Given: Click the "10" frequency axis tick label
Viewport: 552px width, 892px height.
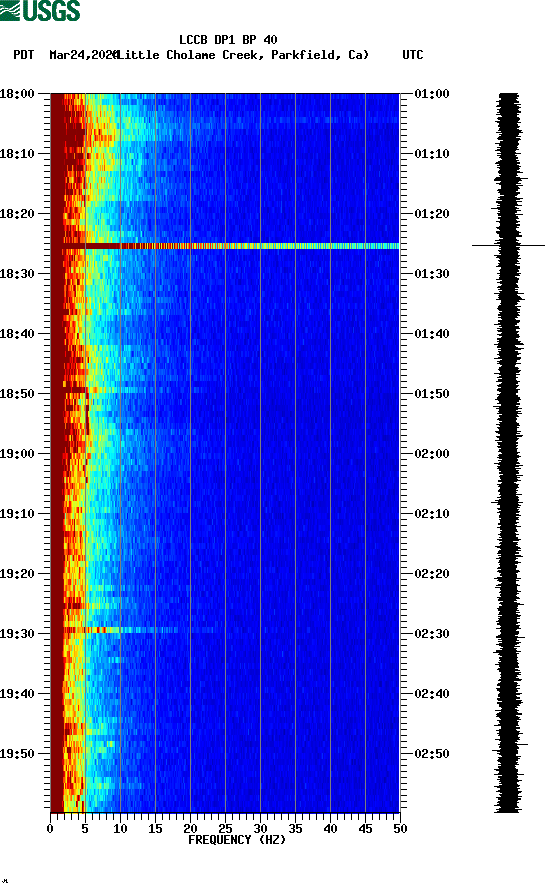Looking at the screenshot, I should pyautogui.click(x=120, y=829).
